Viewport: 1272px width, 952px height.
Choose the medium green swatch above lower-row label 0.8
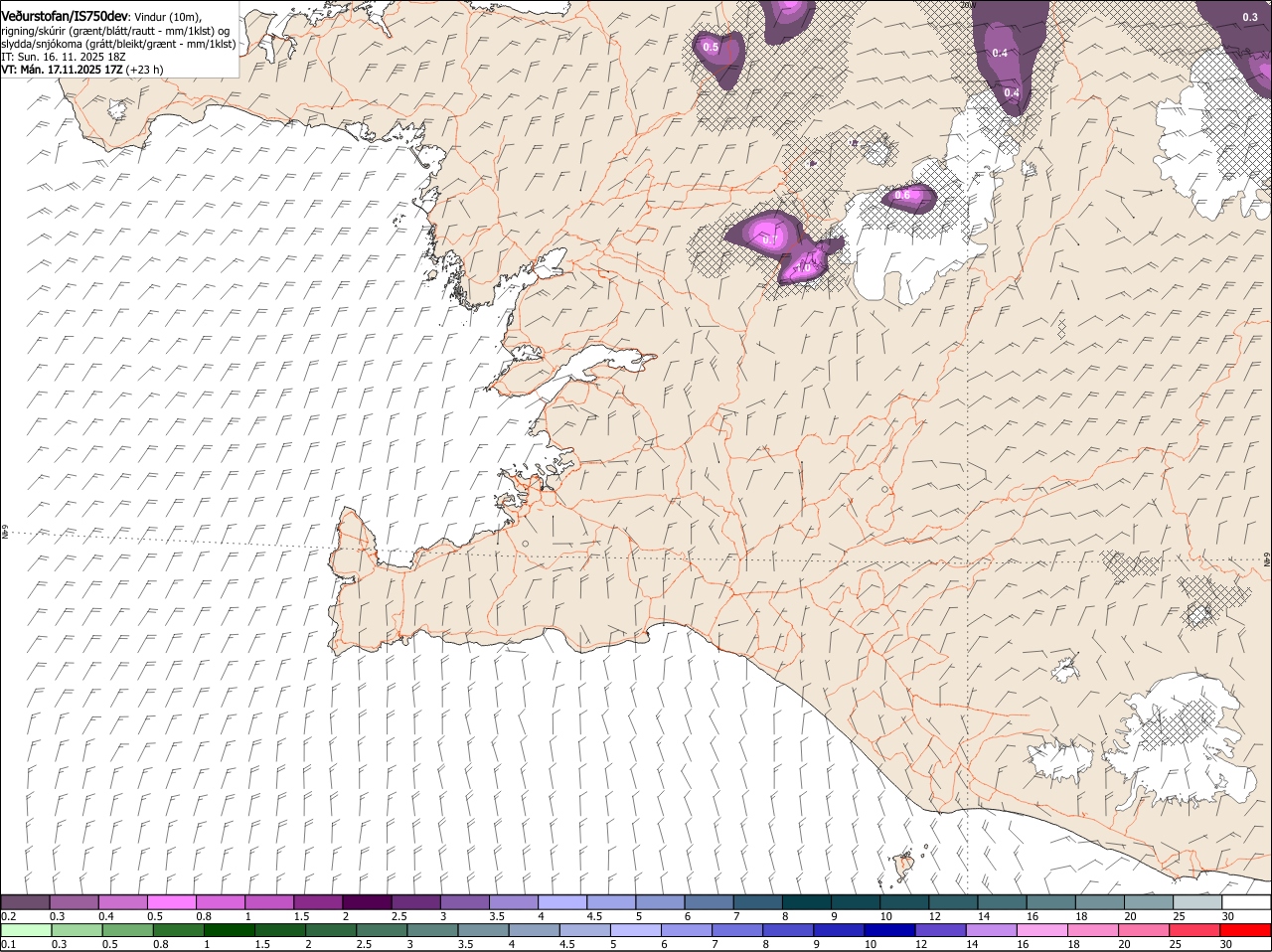[x=179, y=930]
